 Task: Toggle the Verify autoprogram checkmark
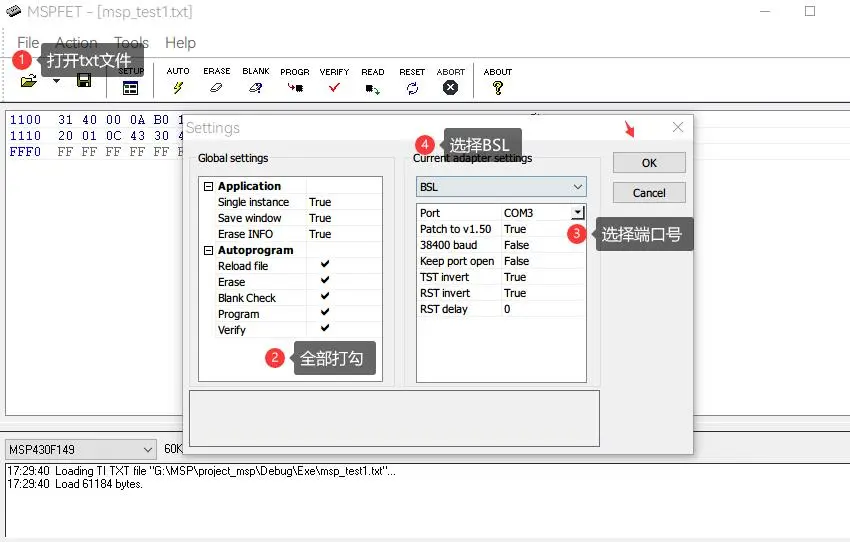click(324, 330)
